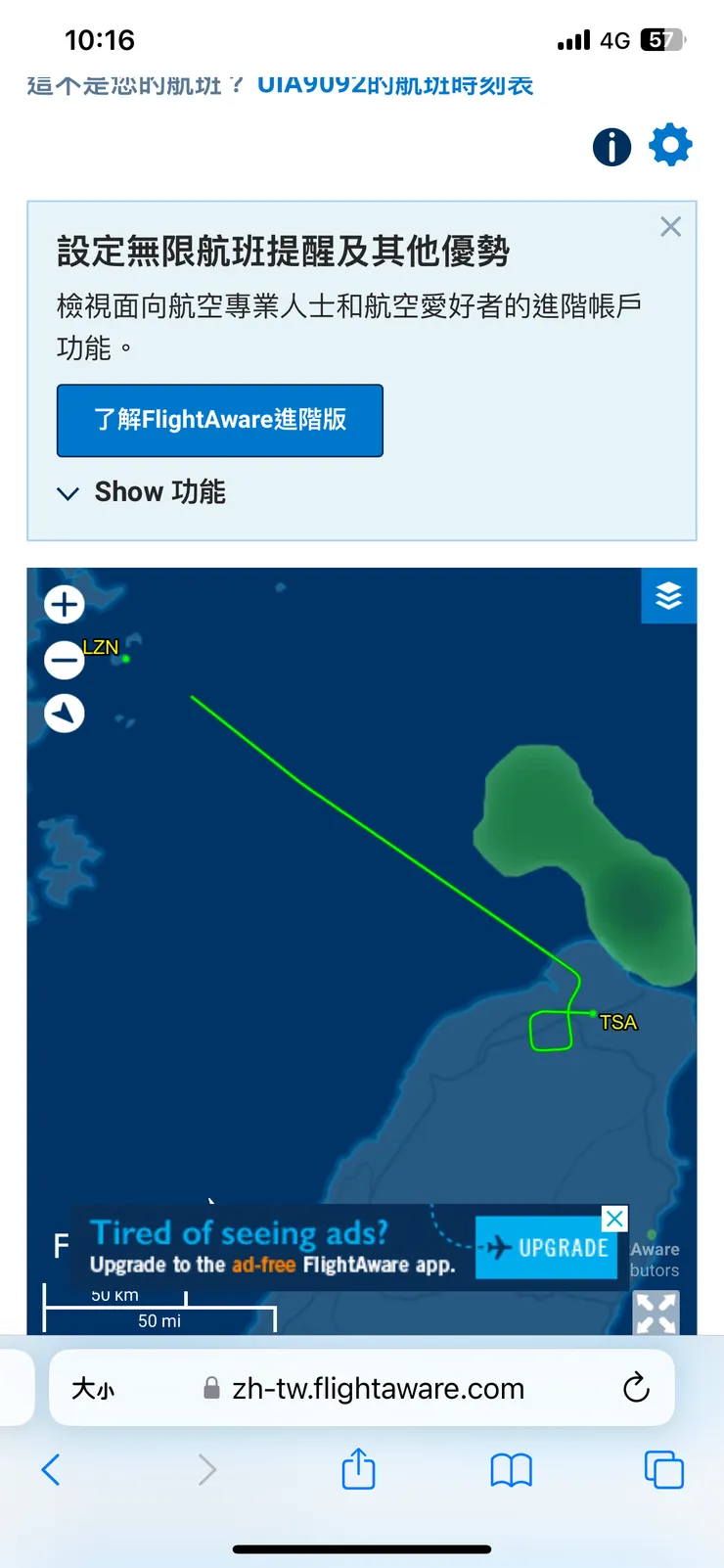
Task: Zoom out on the flight map
Action: pyautogui.click(x=65, y=660)
